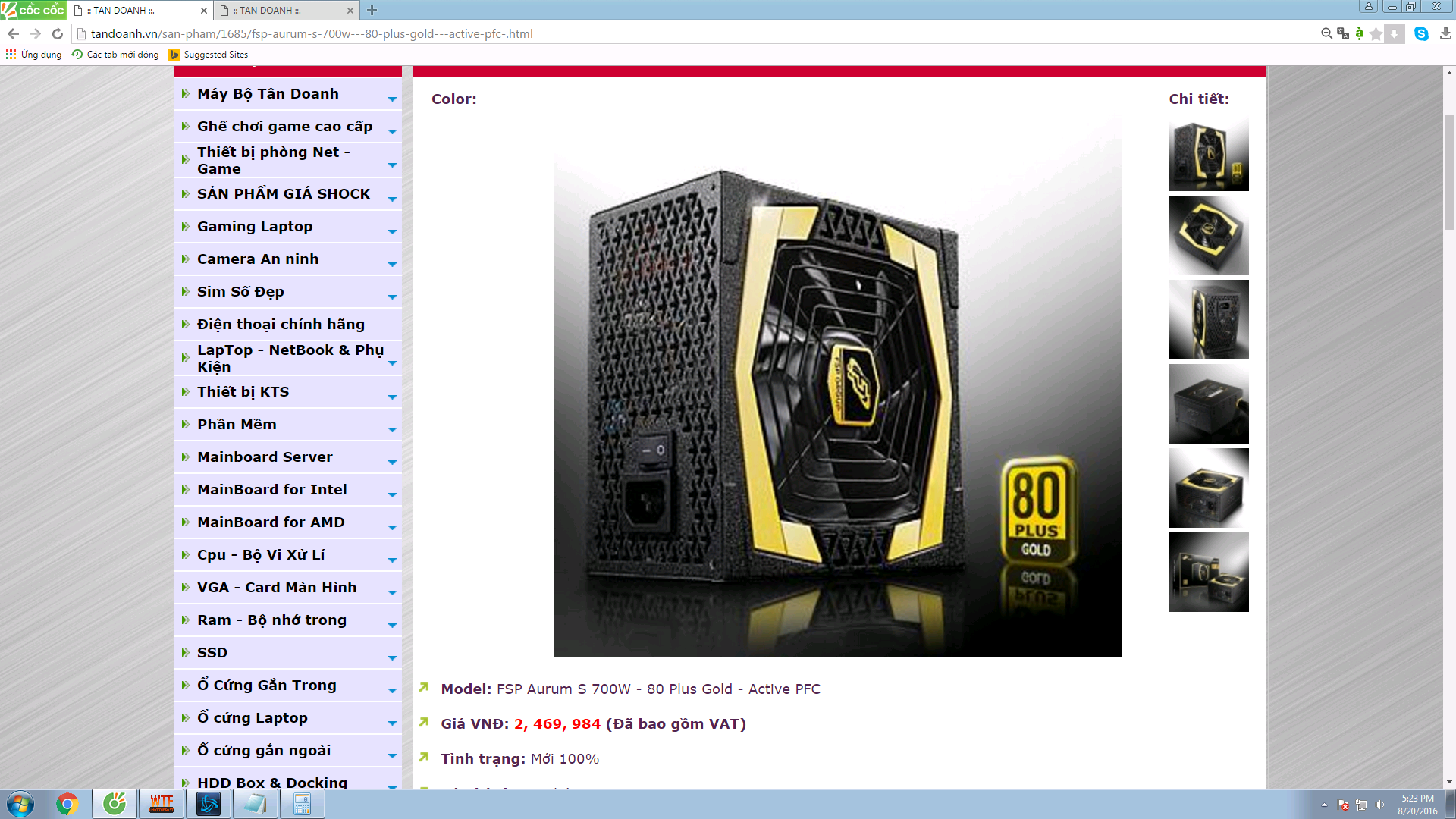
Task: Toggle the Vietnamese typing icon
Action: [x=1359, y=33]
